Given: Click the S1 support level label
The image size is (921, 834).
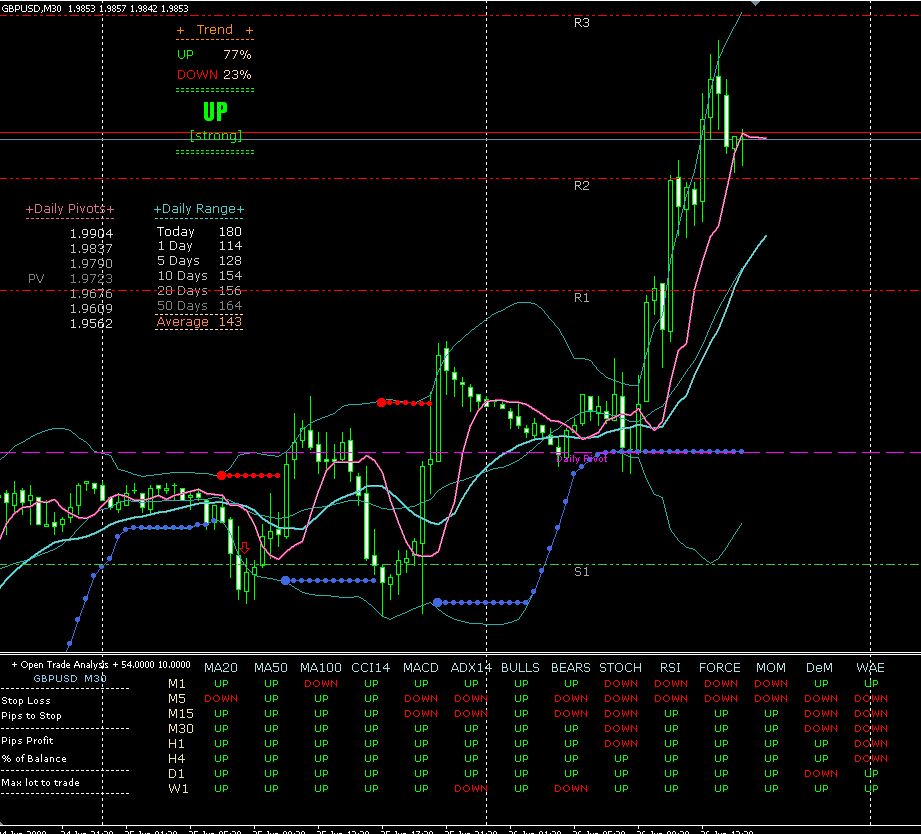Looking at the screenshot, I should 581,571.
